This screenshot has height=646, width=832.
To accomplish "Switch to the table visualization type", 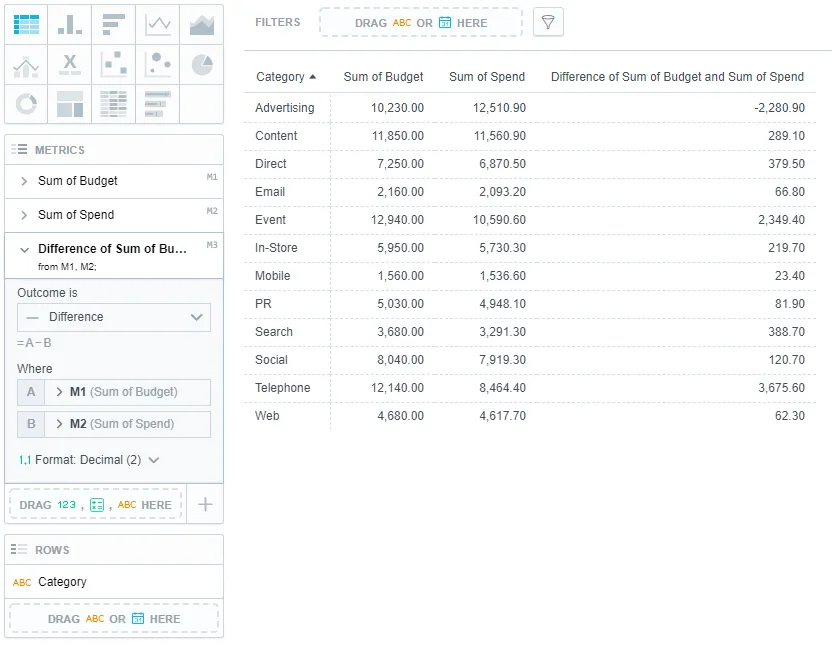I will point(26,23).
